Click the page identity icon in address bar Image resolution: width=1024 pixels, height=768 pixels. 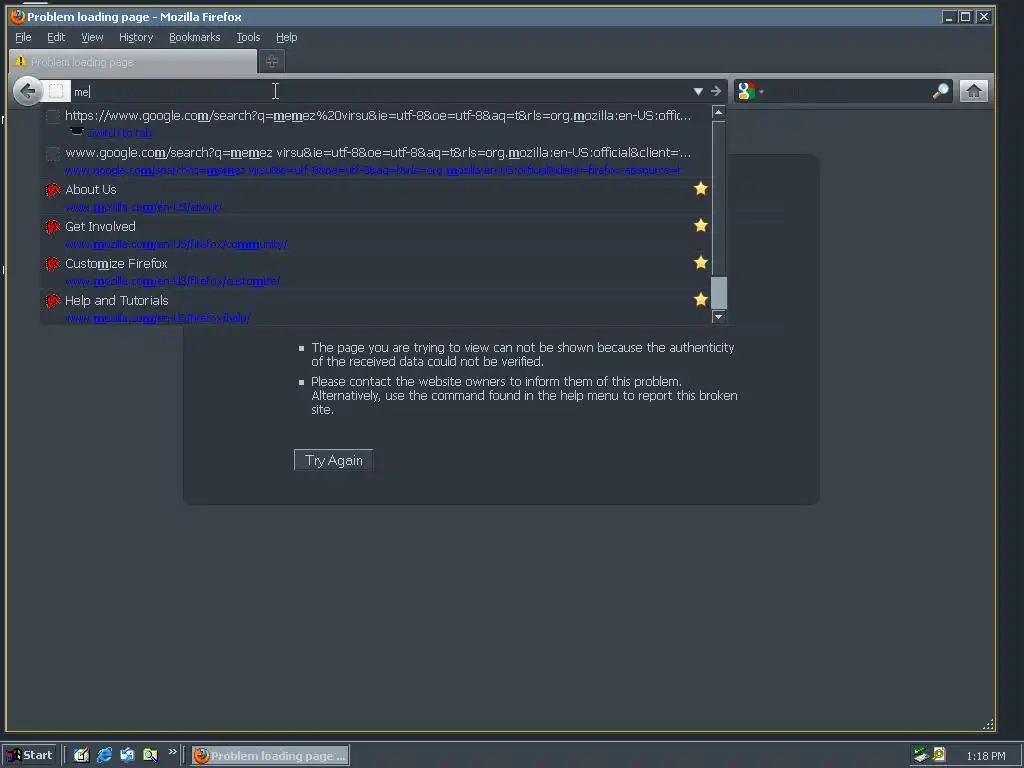pyautogui.click(x=56, y=91)
